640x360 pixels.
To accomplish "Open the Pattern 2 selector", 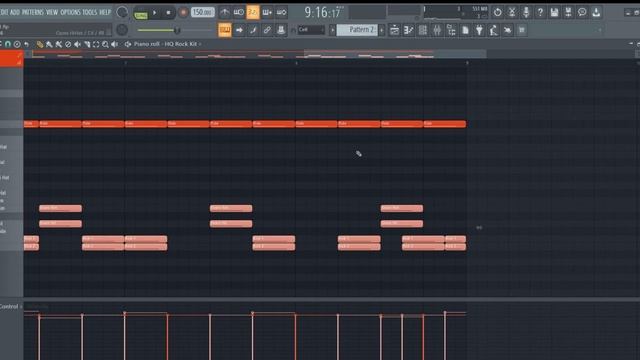I will tap(358, 30).
